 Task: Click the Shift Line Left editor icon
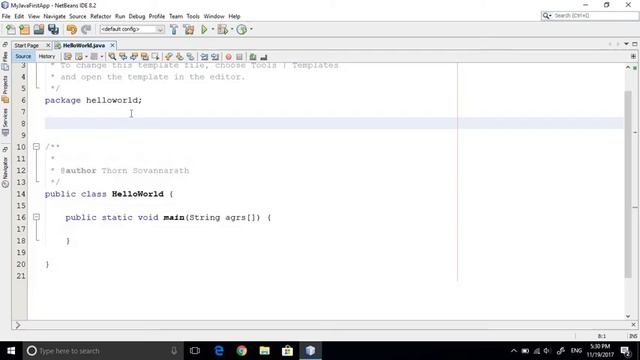pyautogui.click(x=204, y=57)
